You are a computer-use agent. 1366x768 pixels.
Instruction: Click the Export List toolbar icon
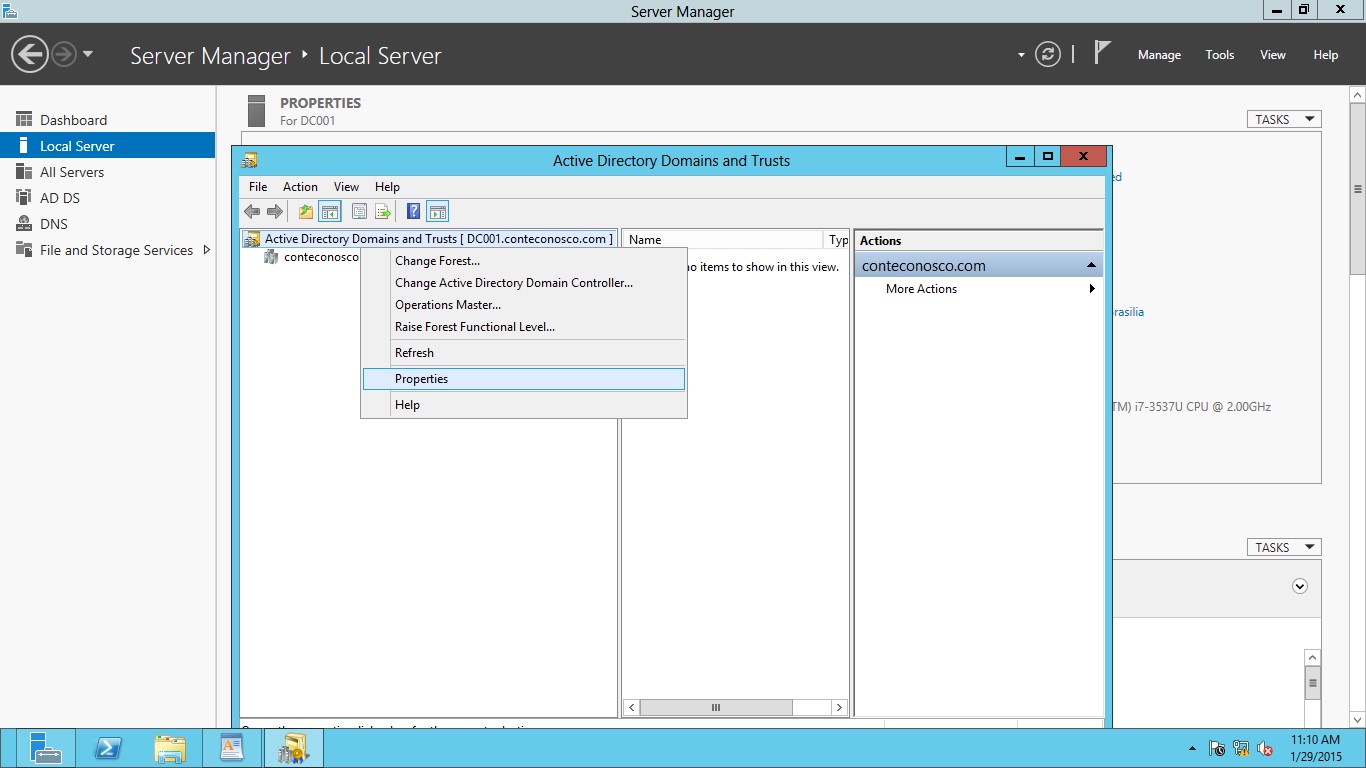pyautogui.click(x=383, y=211)
